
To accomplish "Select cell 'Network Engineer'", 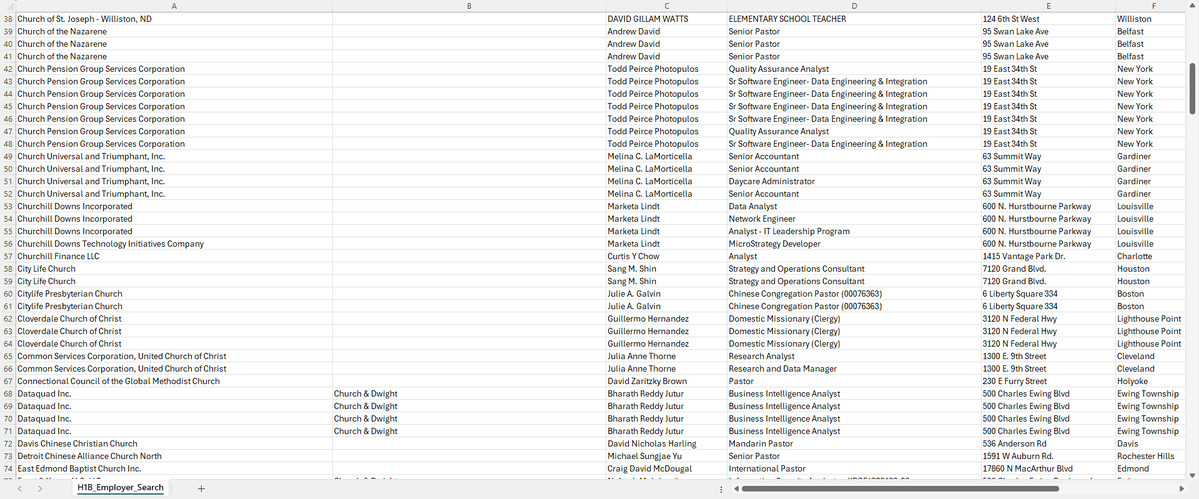I will [853, 219].
